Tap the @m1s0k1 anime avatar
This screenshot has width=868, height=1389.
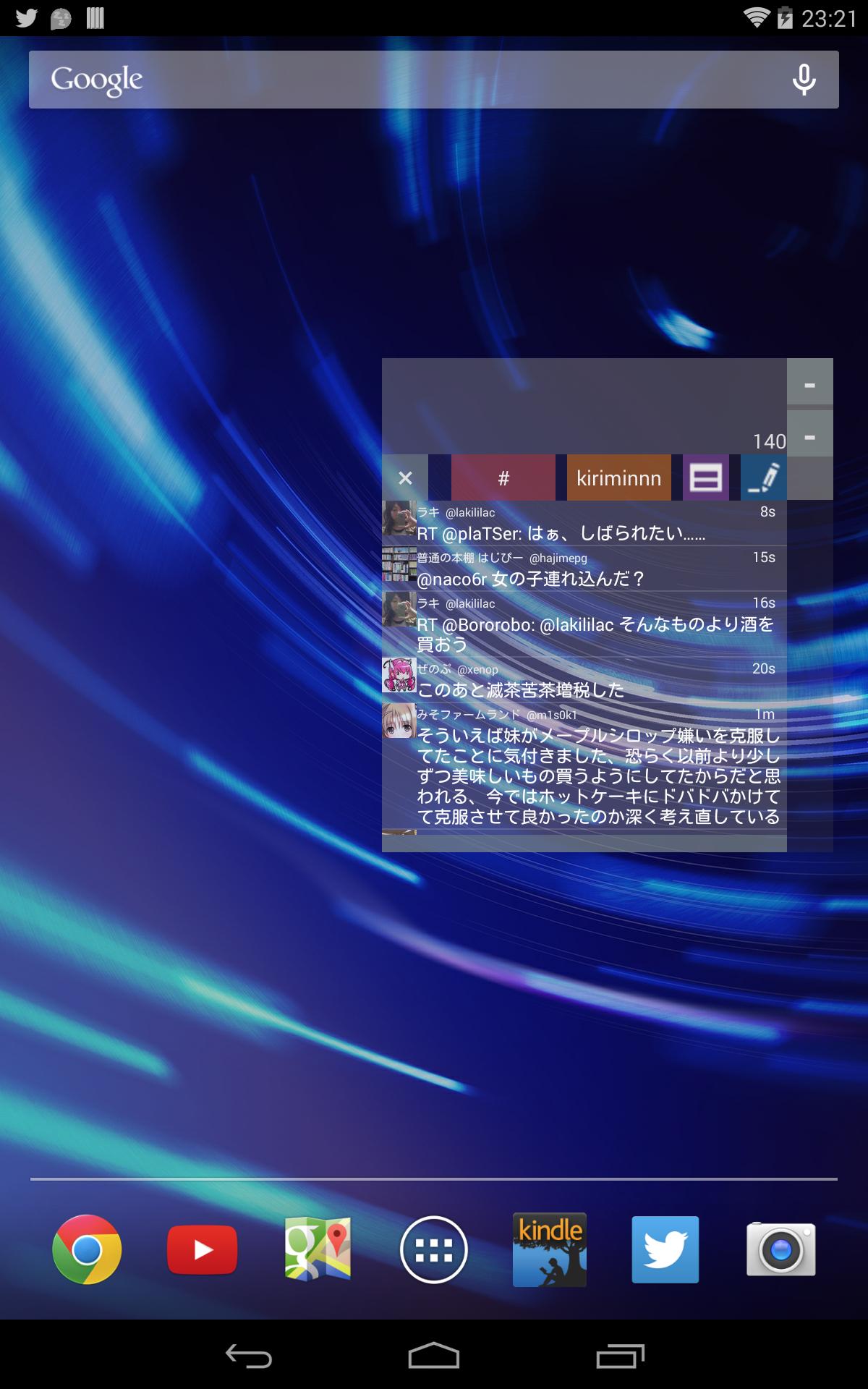pos(399,721)
